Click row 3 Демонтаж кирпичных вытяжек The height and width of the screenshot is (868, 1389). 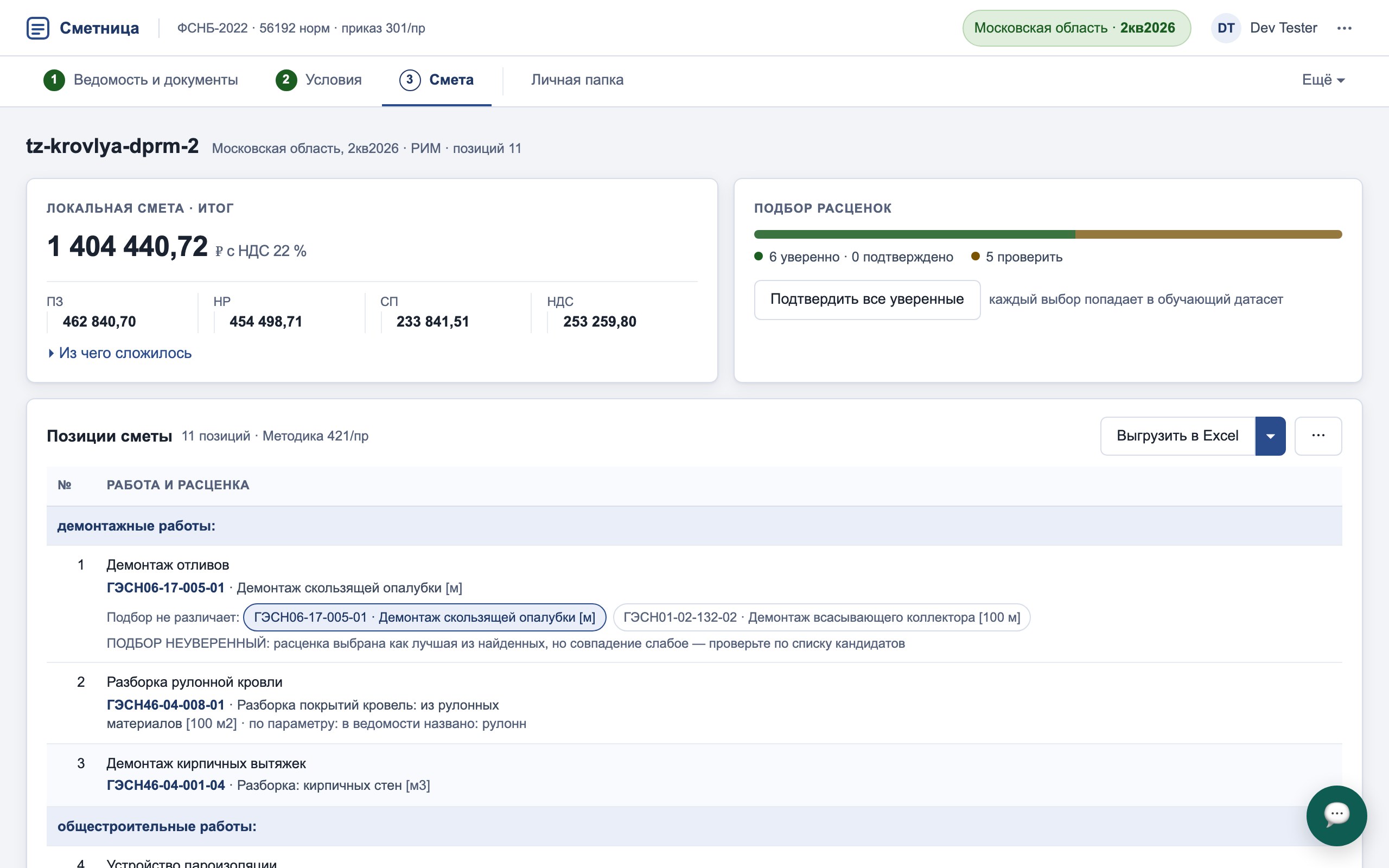pyautogui.click(x=694, y=775)
